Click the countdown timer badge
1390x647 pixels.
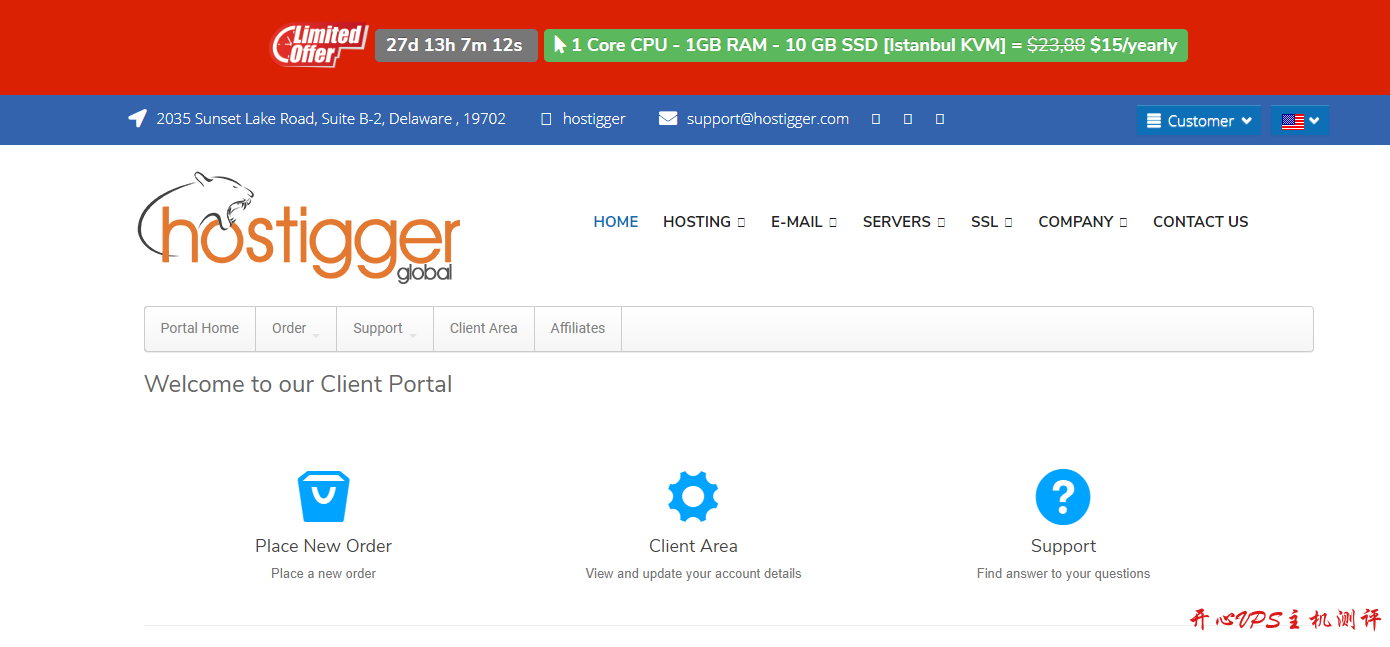pyautogui.click(x=455, y=45)
